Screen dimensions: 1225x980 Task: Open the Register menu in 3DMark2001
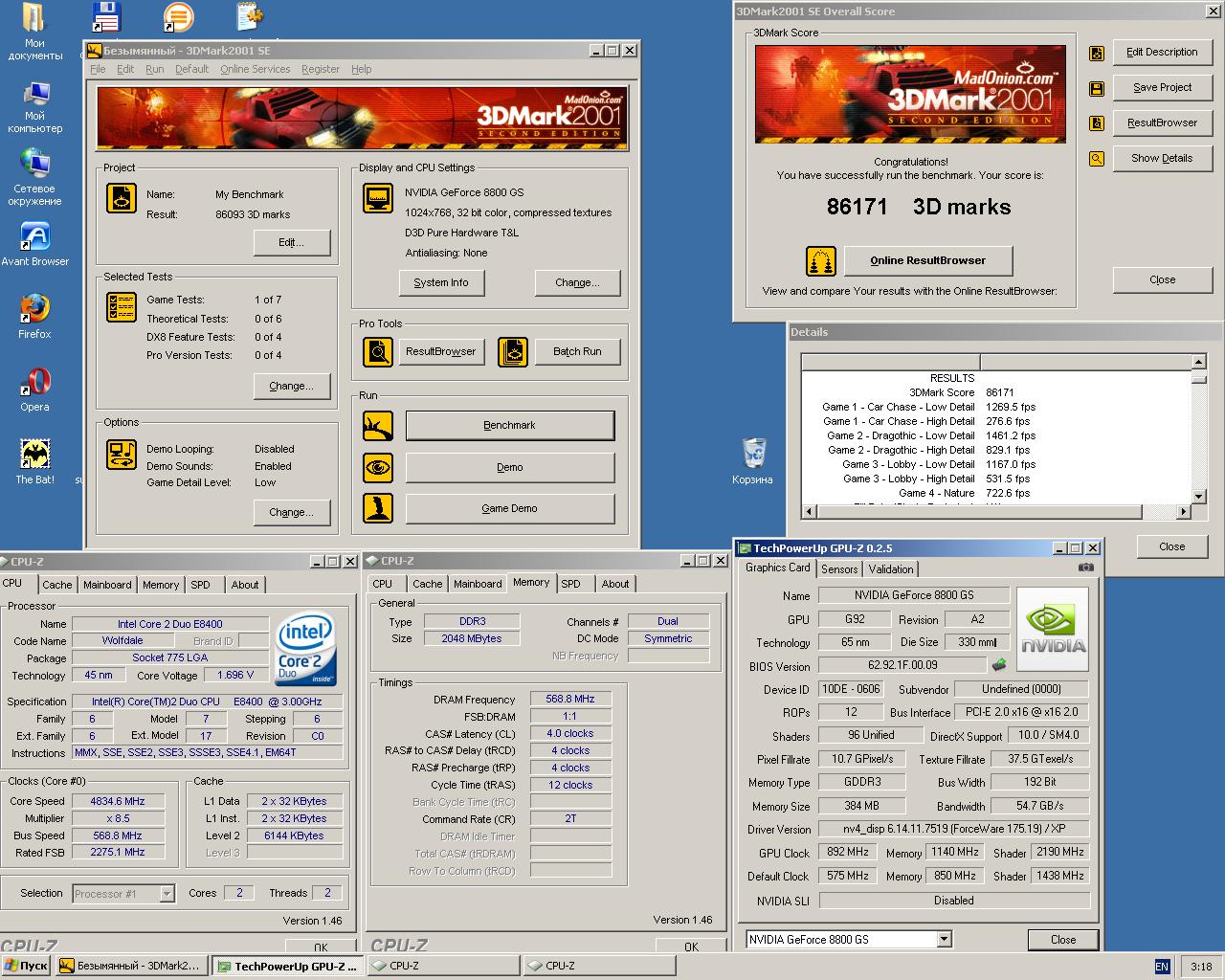tap(321, 69)
